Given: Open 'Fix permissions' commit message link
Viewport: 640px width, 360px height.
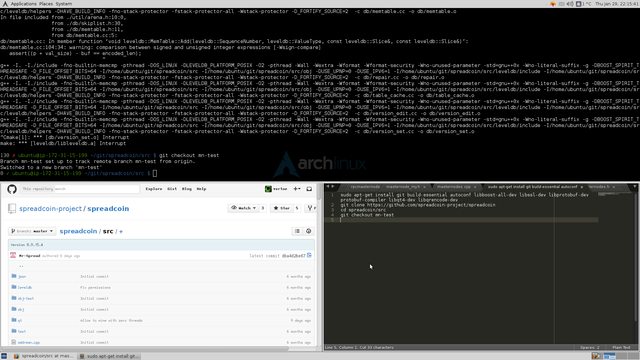Looking at the screenshot, I should [x=95, y=288].
